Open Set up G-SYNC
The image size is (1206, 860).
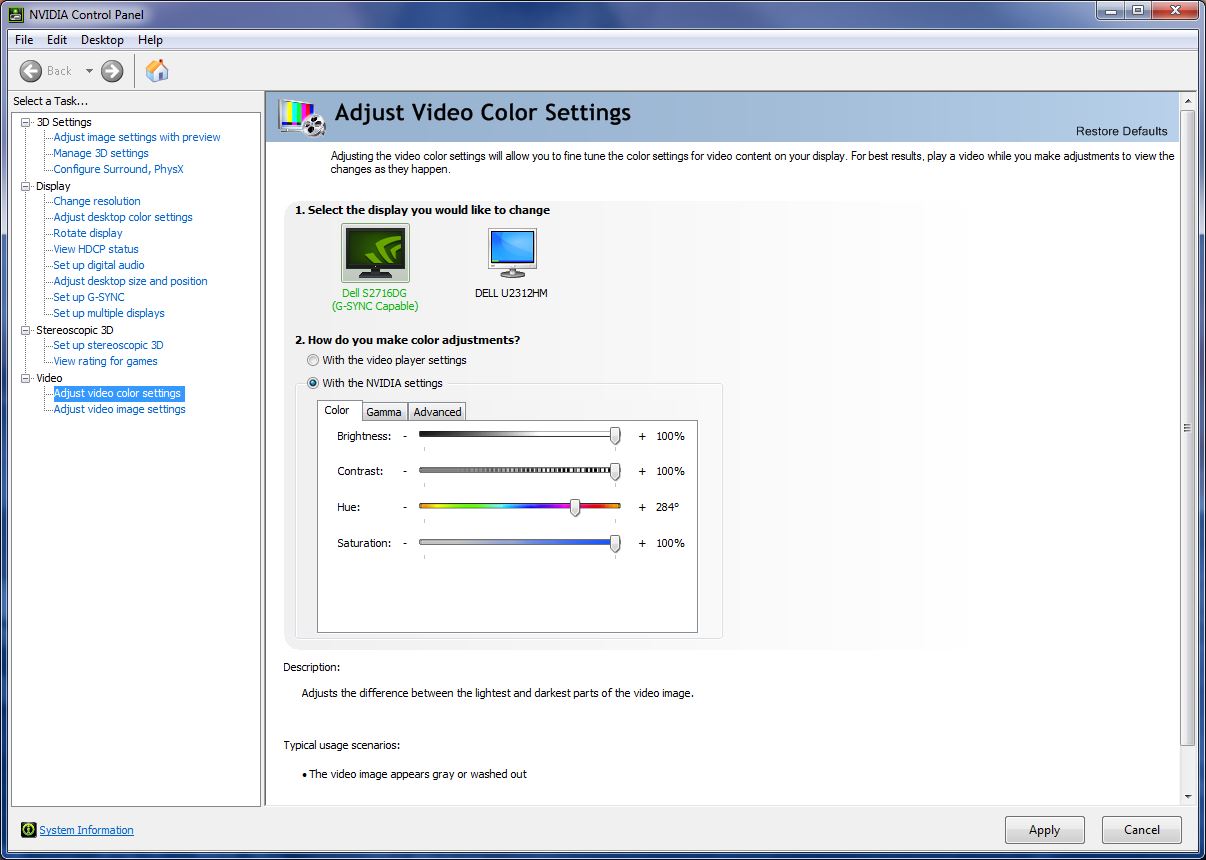tap(89, 297)
